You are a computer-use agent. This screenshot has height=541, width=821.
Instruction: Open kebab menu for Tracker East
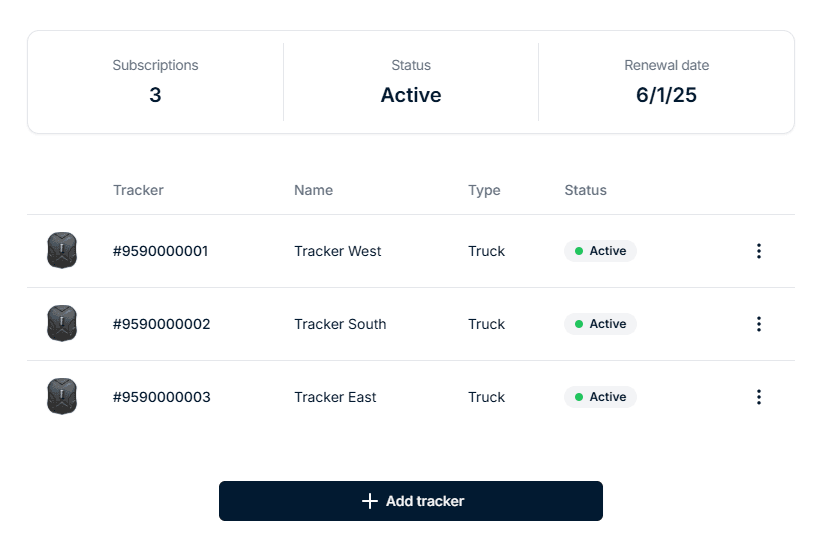(758, 397)
